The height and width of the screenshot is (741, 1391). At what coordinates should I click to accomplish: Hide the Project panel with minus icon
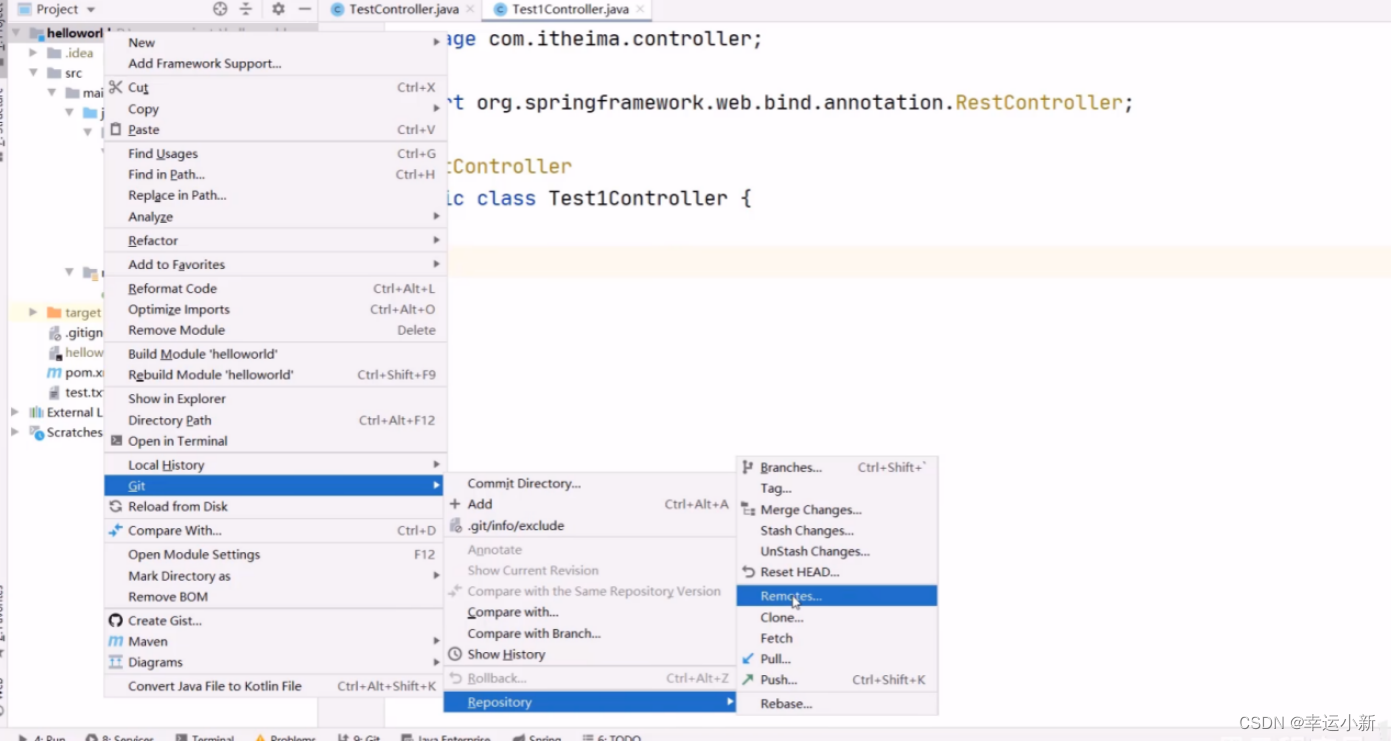[305, 9]
